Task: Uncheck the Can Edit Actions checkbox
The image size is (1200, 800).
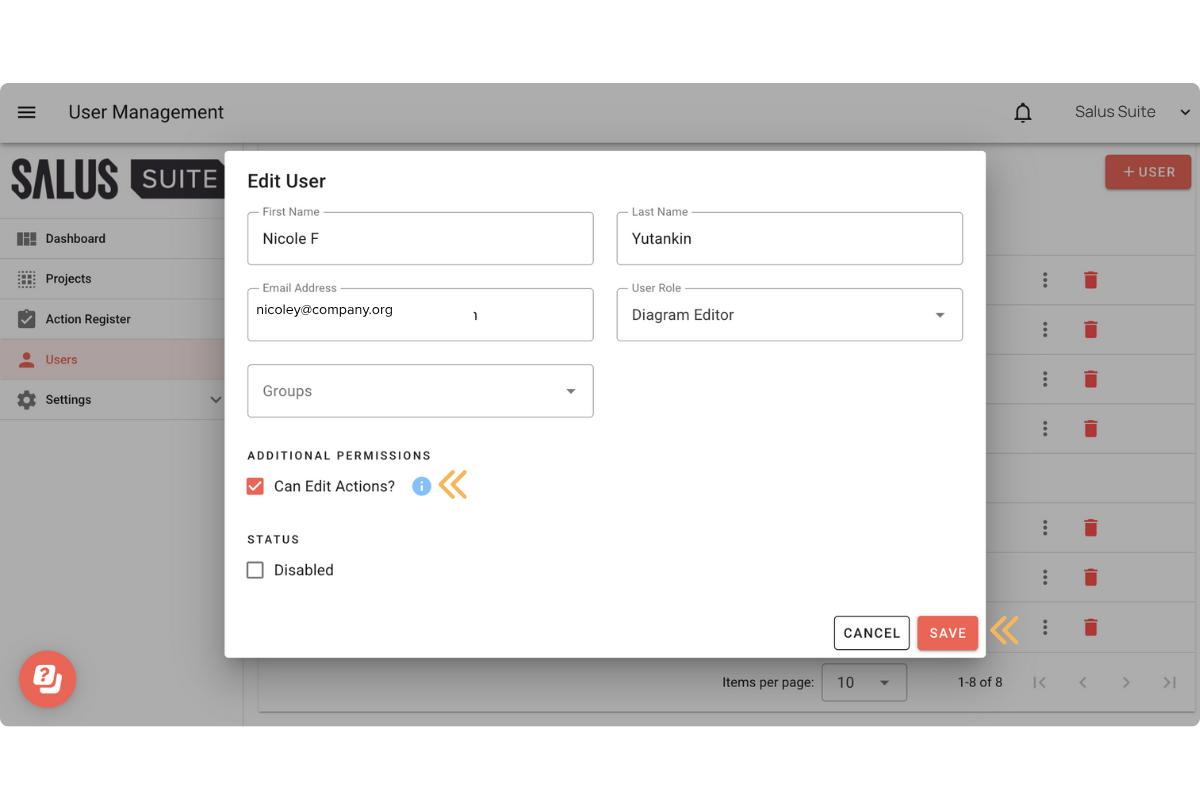Action: [255, 485]
